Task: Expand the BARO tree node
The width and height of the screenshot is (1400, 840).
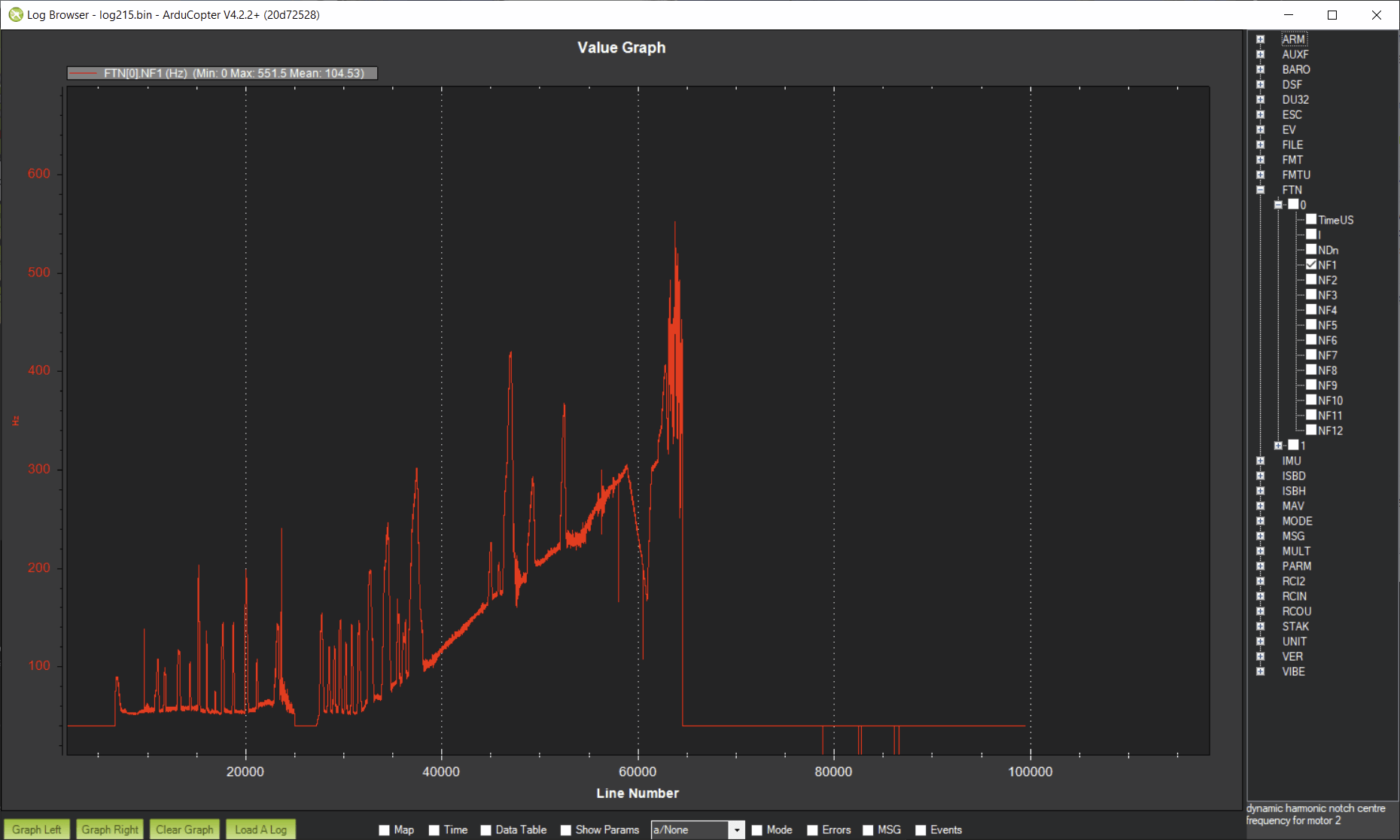Action: point(1262,69)
